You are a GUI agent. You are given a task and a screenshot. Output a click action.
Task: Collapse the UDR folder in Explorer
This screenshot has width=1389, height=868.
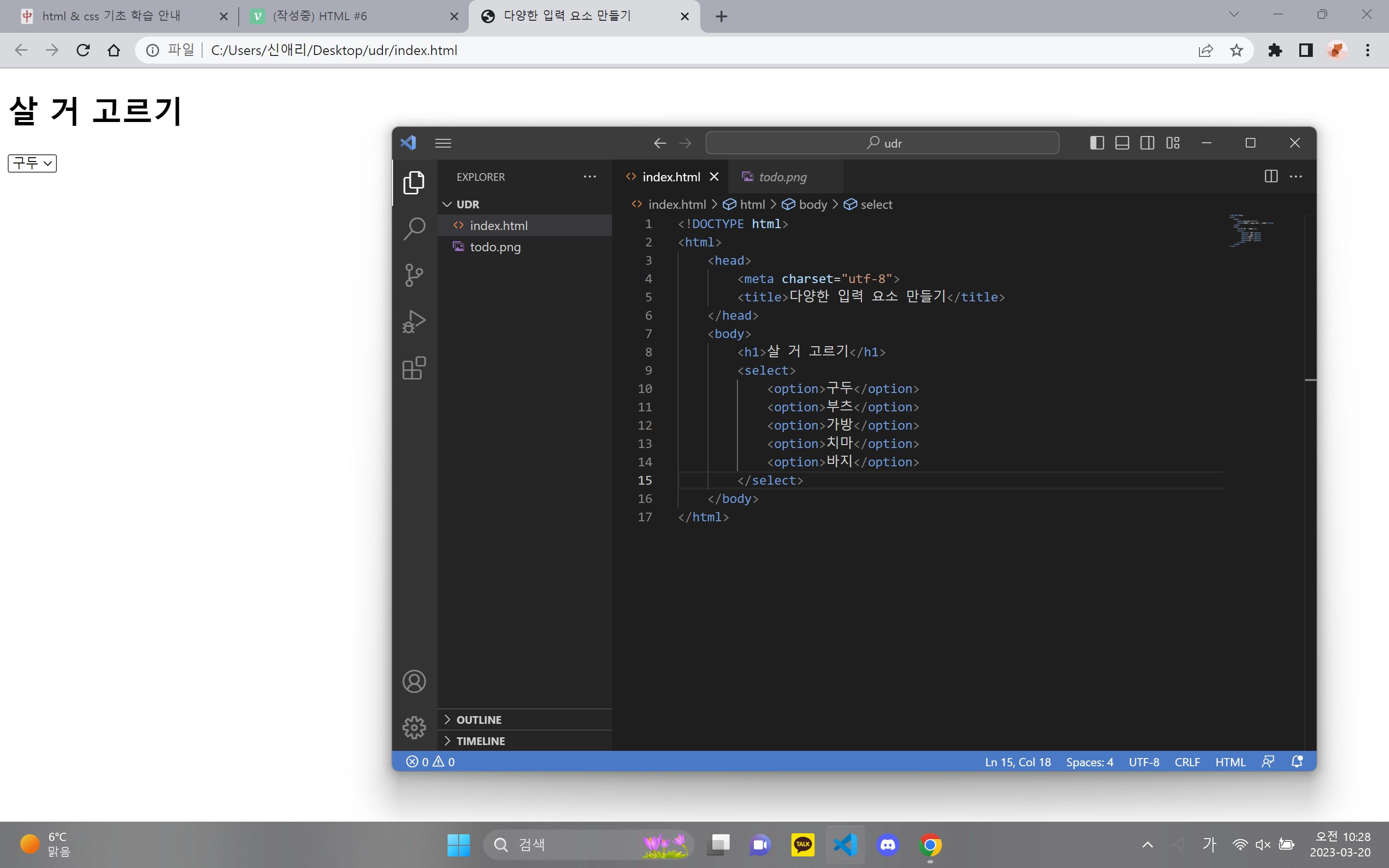467,204
